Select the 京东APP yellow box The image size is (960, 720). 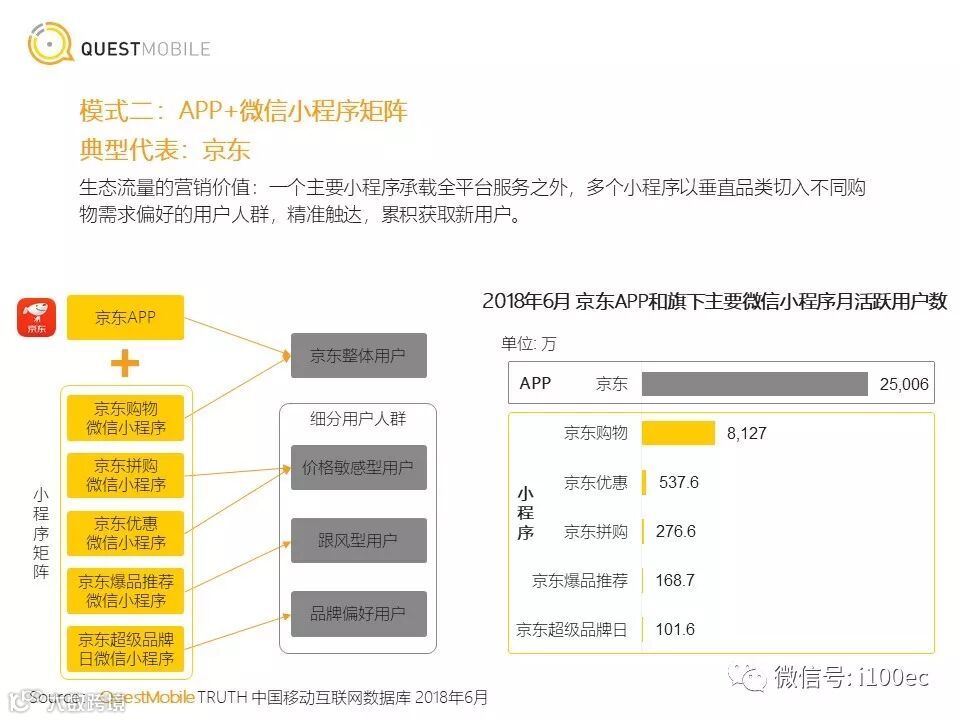tap(126, 317)
